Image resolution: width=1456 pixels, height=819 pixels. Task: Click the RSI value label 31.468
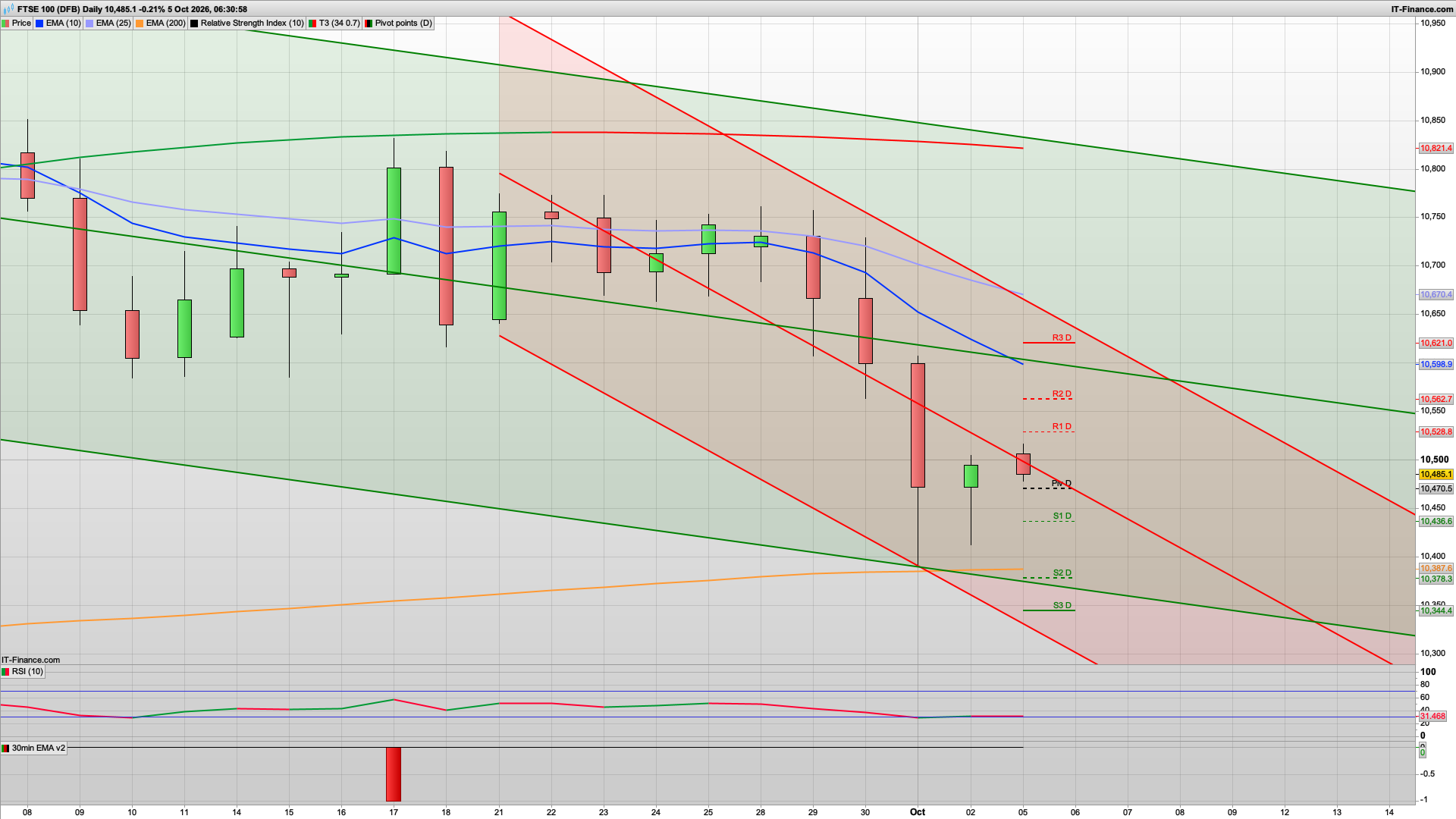tap(1432, 716)
